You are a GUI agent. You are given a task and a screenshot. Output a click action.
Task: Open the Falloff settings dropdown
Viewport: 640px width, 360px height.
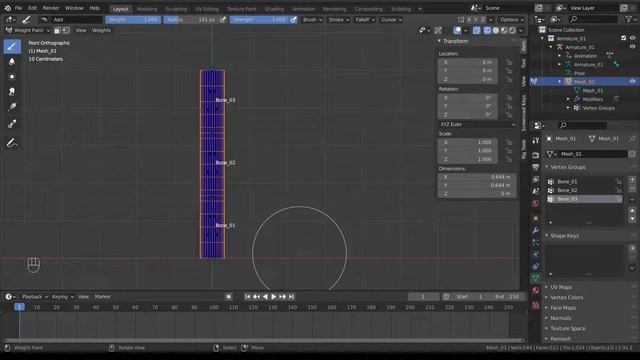(365, 20)
